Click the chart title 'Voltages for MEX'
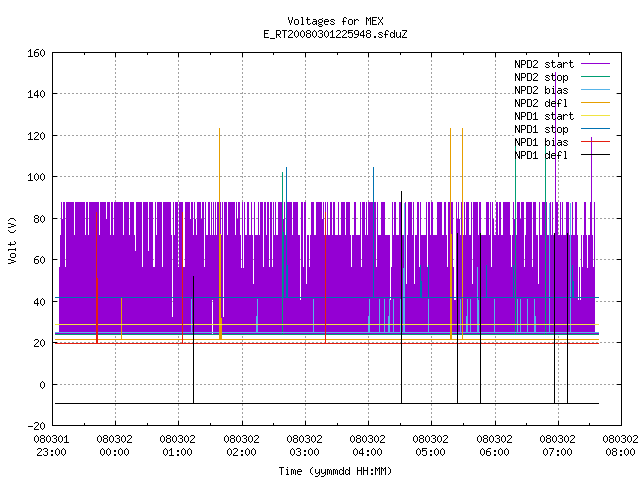Viewport: 640px width, 480px height. (x=335, y=21)
